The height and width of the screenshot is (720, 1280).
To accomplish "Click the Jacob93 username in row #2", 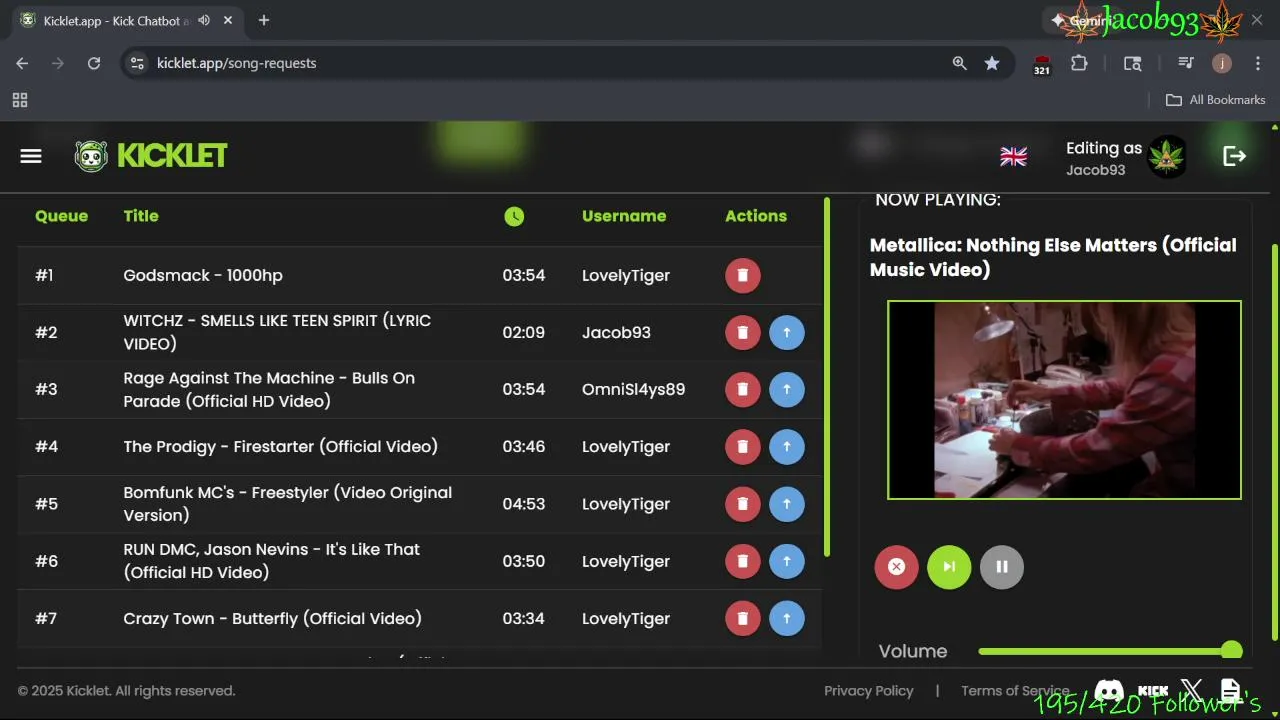I will pyautogui.click(x=616, y=332).
